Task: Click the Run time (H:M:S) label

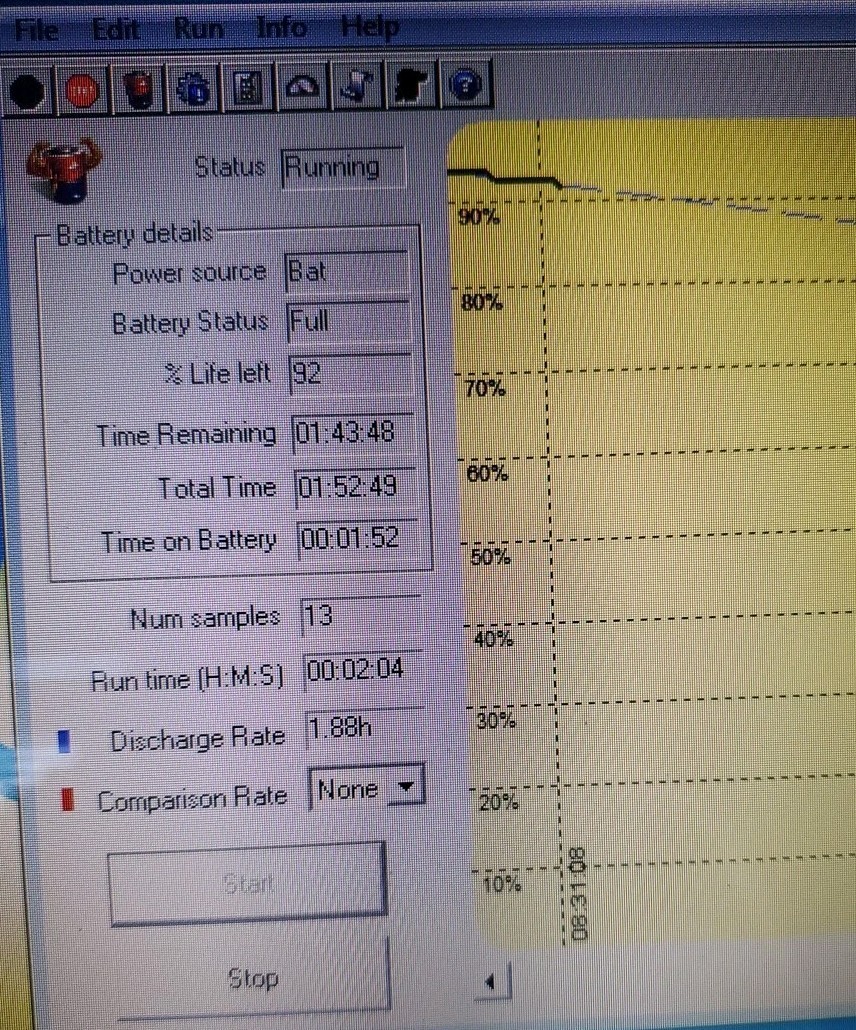Action: click(187, 680)
